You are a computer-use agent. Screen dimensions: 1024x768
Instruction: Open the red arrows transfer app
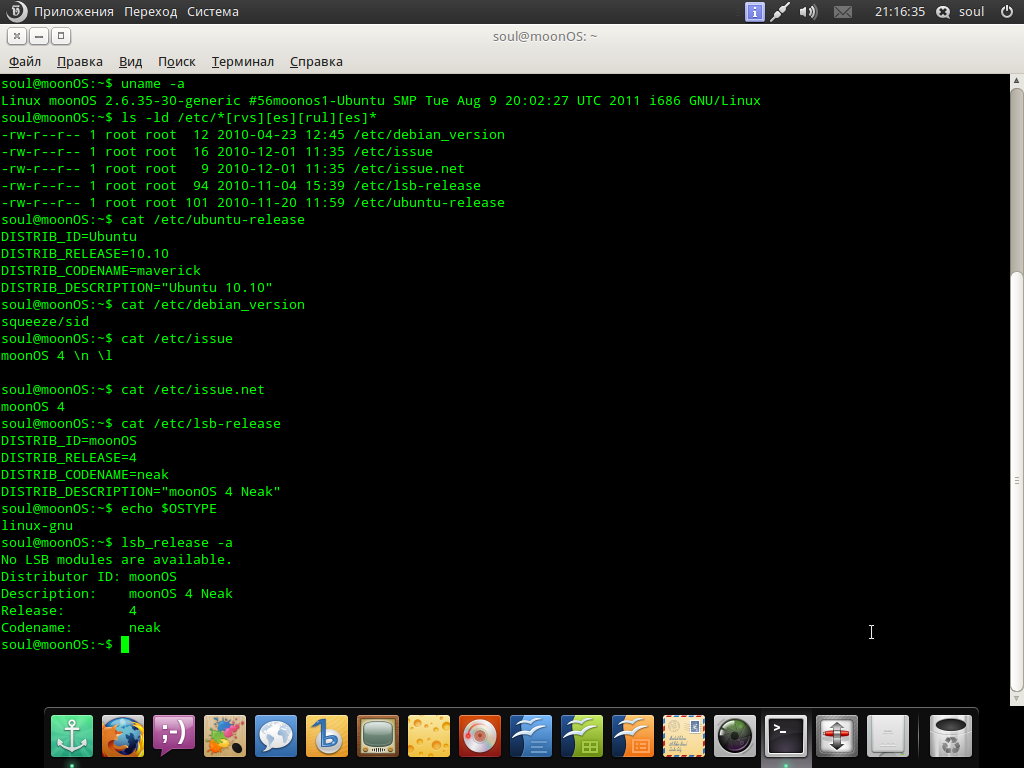[x=836, y=736]
